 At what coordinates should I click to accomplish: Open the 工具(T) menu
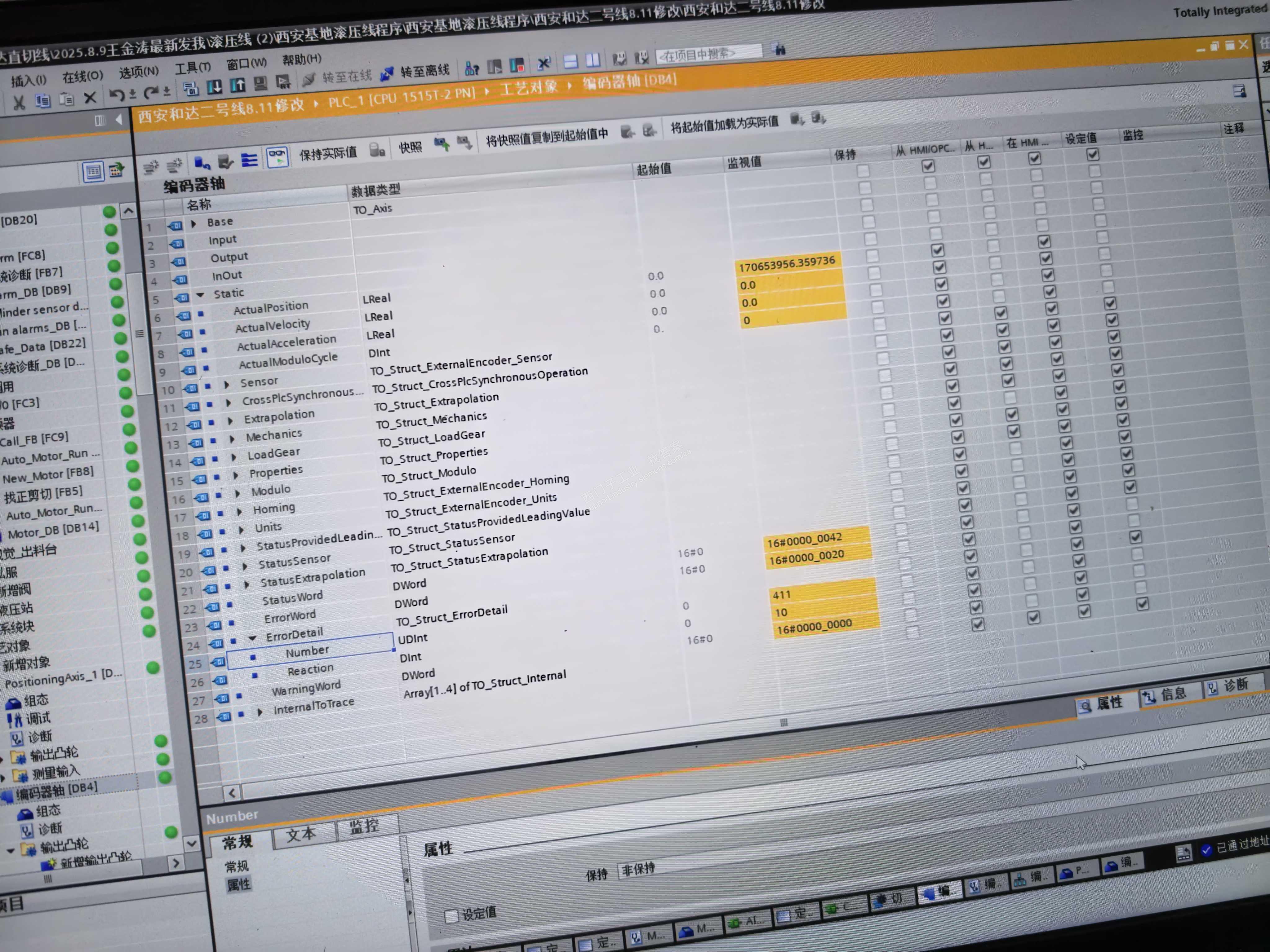(192, 68)
